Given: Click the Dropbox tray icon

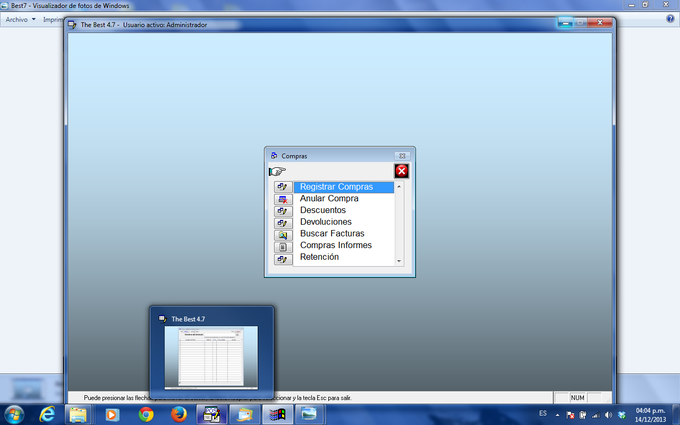Looking at the screenshot, I should 621,415.
